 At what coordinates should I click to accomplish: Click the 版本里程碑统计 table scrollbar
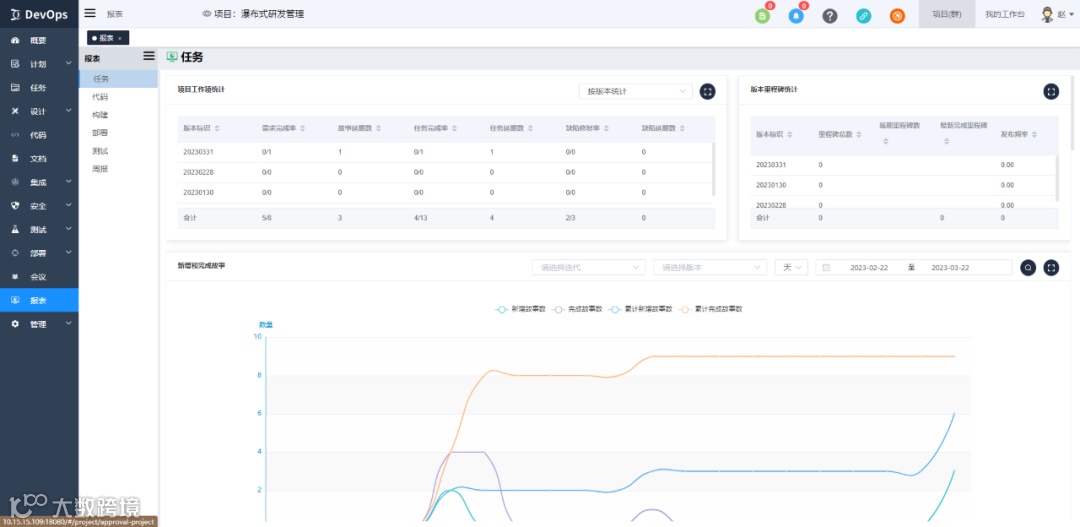[x=1058, y=178]
